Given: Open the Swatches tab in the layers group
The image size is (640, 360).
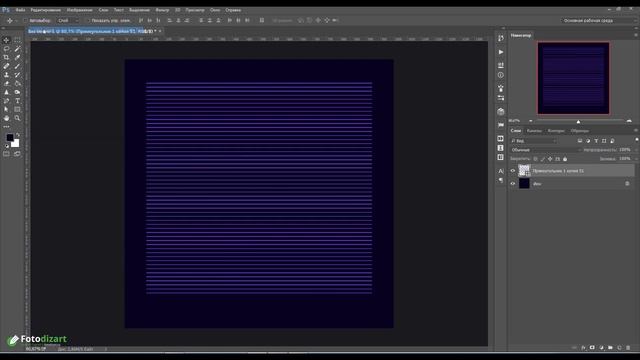Looking at the screenshot, I should click(580, 131).
